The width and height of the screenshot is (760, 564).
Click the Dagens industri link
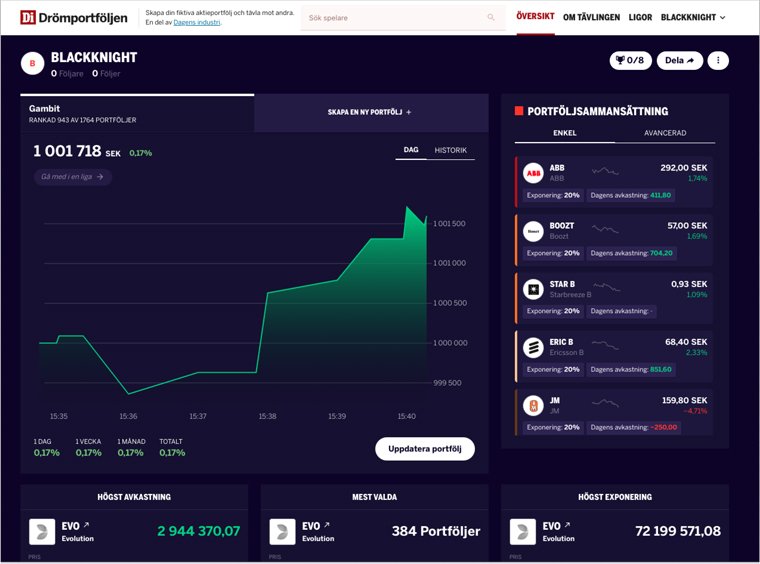196,22
